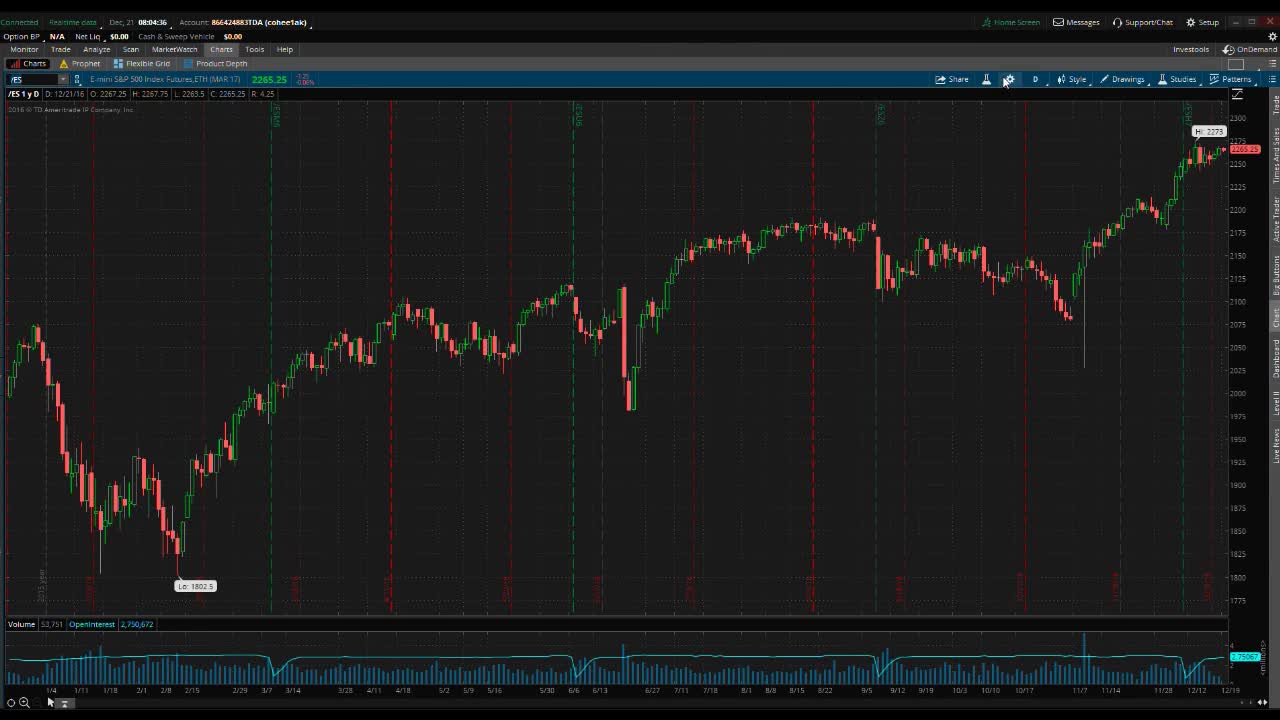Open the Product Depth sub-tab
The height and width of the screenshot is (720, 1280).
215,63
